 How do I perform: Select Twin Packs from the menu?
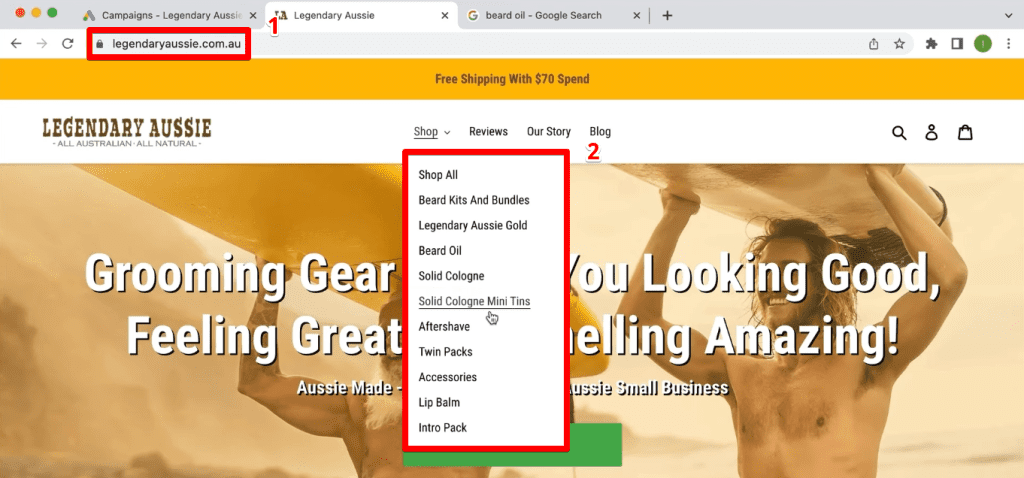tap(445, 352)
